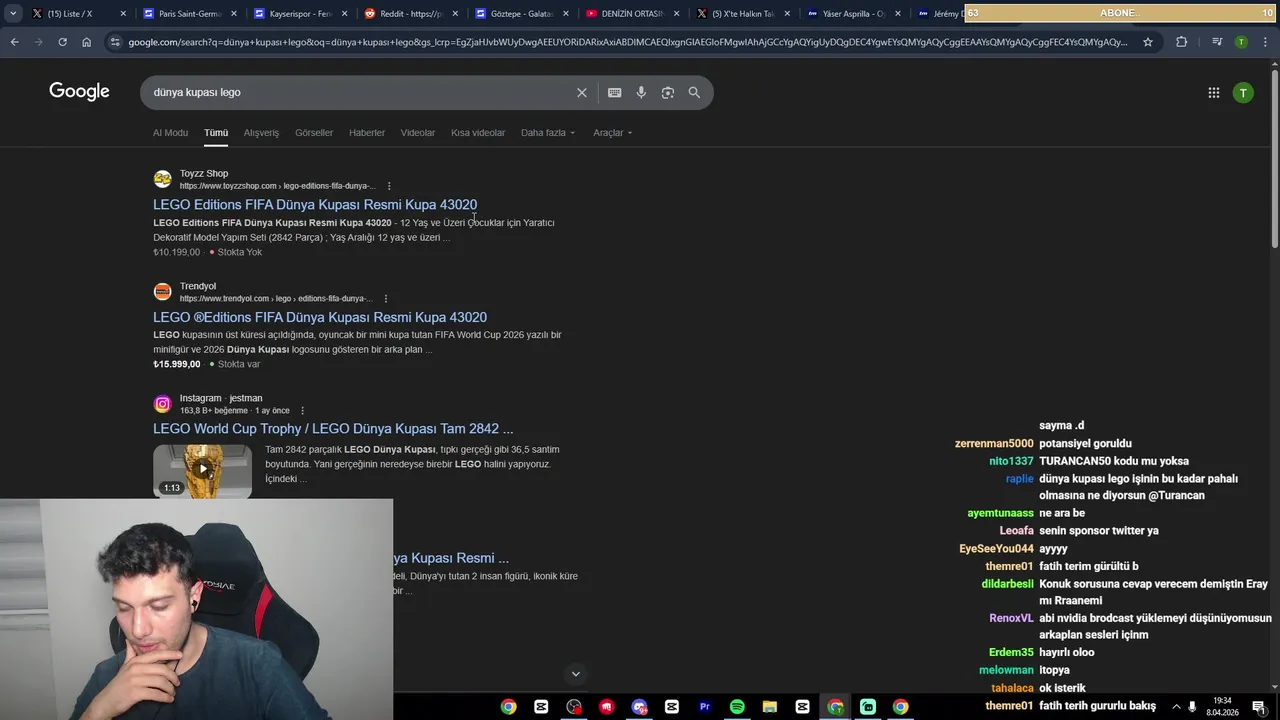Open more options for Toyzz Shop result
The height and width of the screenshot is (720, 1280).
[389, 186]
